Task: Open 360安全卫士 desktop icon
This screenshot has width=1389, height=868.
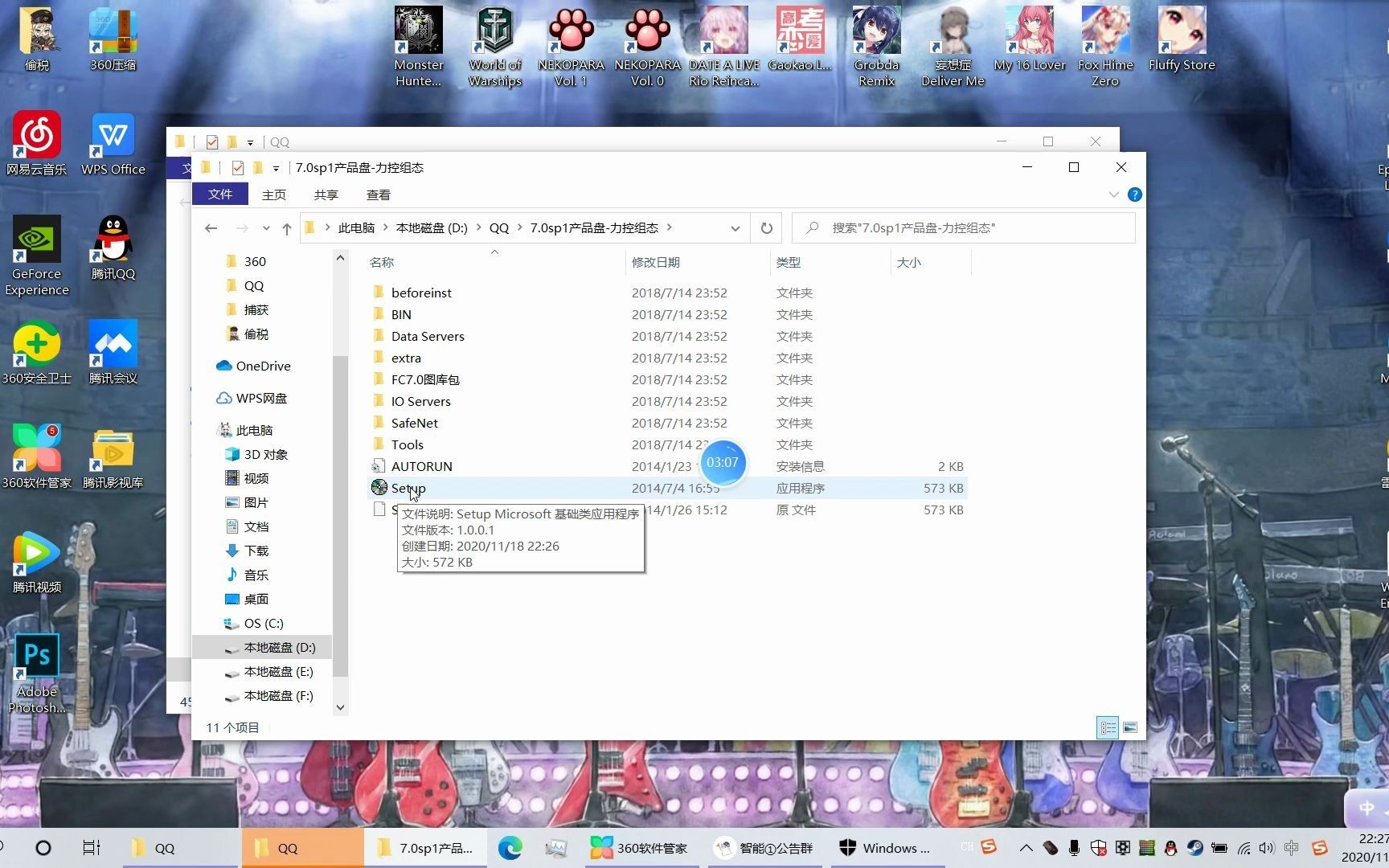Action: point(36,352)
